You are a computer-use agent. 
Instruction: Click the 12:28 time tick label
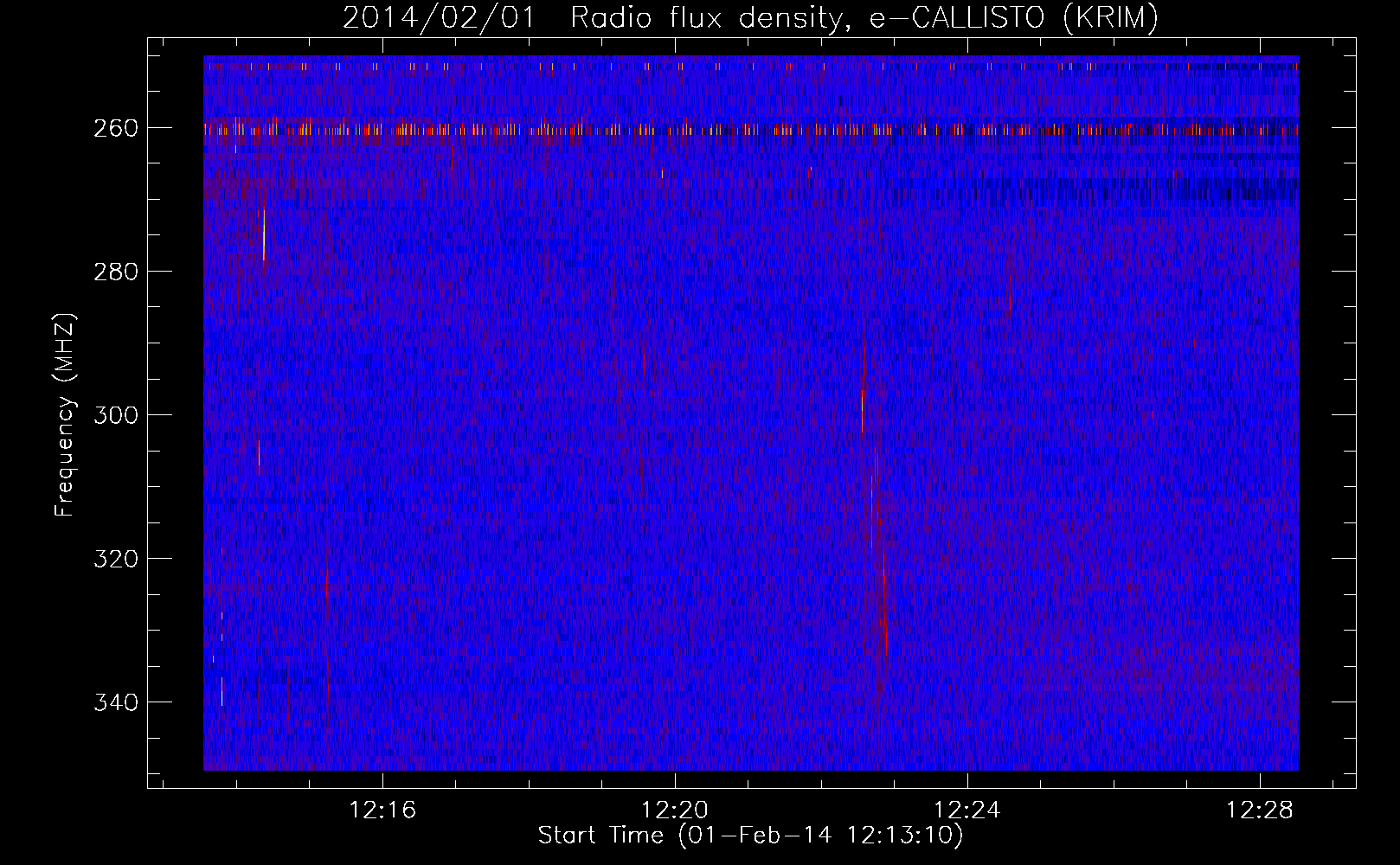[x=1260, y=811]
